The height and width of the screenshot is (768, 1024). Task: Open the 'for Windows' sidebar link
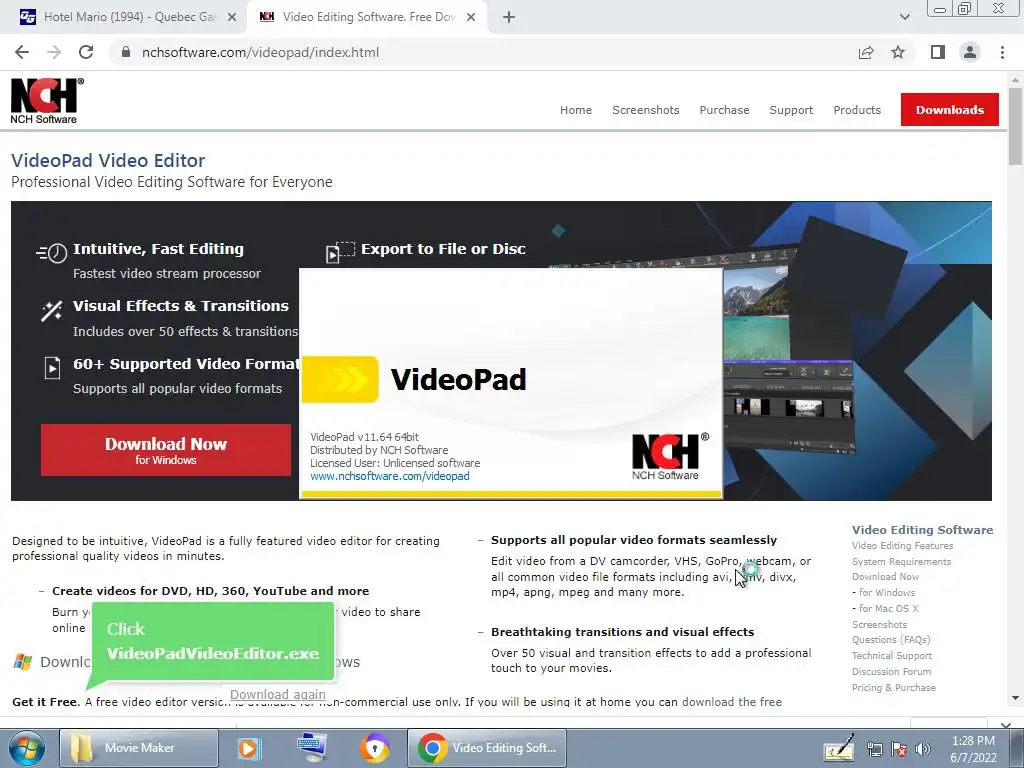tap(886, 592)
